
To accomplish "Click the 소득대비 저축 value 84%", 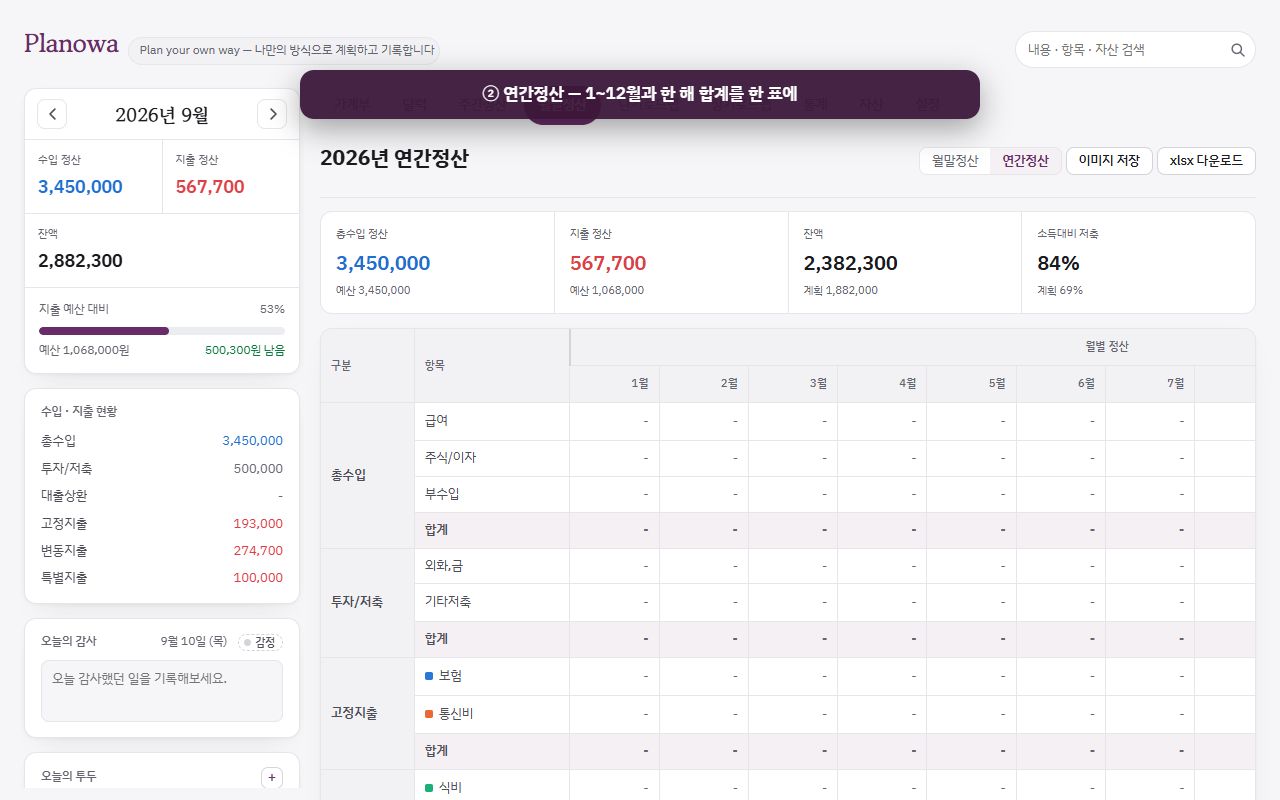I will (x=1058, y=263).
